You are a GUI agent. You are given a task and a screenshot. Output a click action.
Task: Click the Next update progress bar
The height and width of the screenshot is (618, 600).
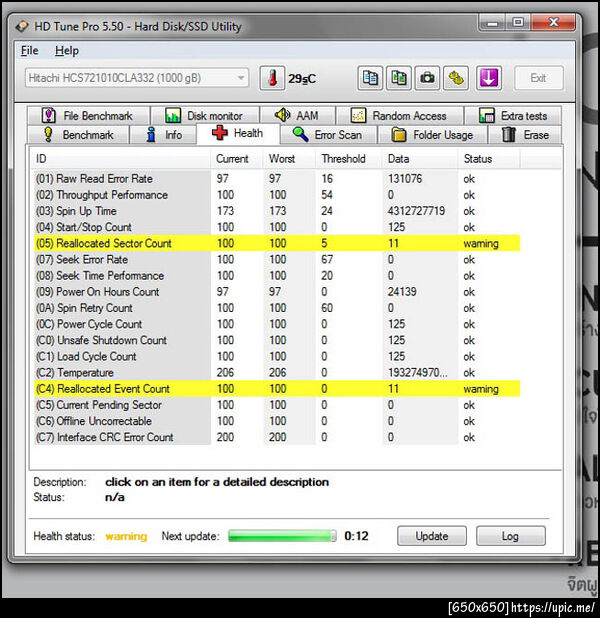pyautogui.click(x=282, y=536)
